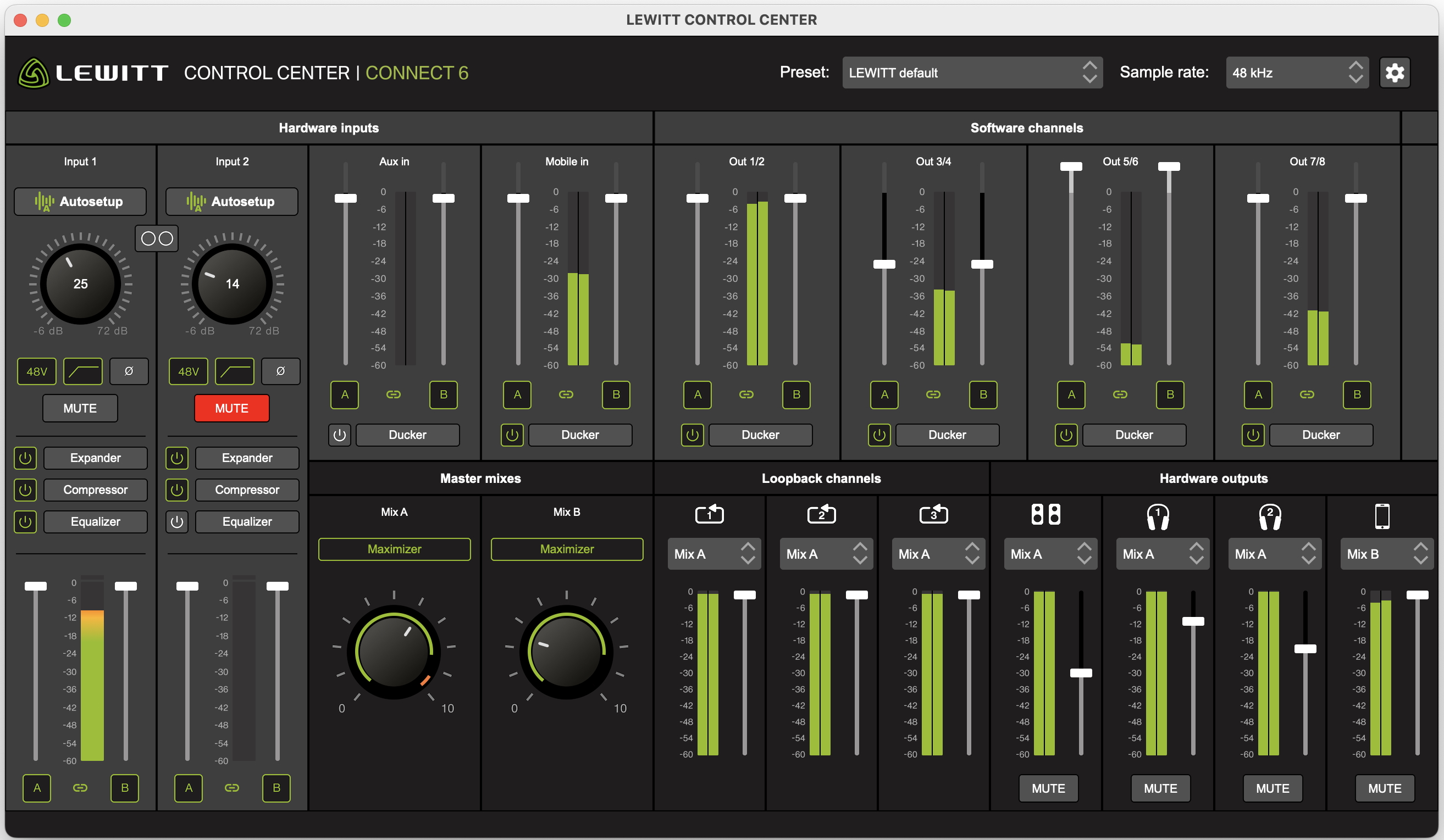Open the Input 1 Compressor settings
The width and height of the screenshot is (1444, 840).
(95, 489)
